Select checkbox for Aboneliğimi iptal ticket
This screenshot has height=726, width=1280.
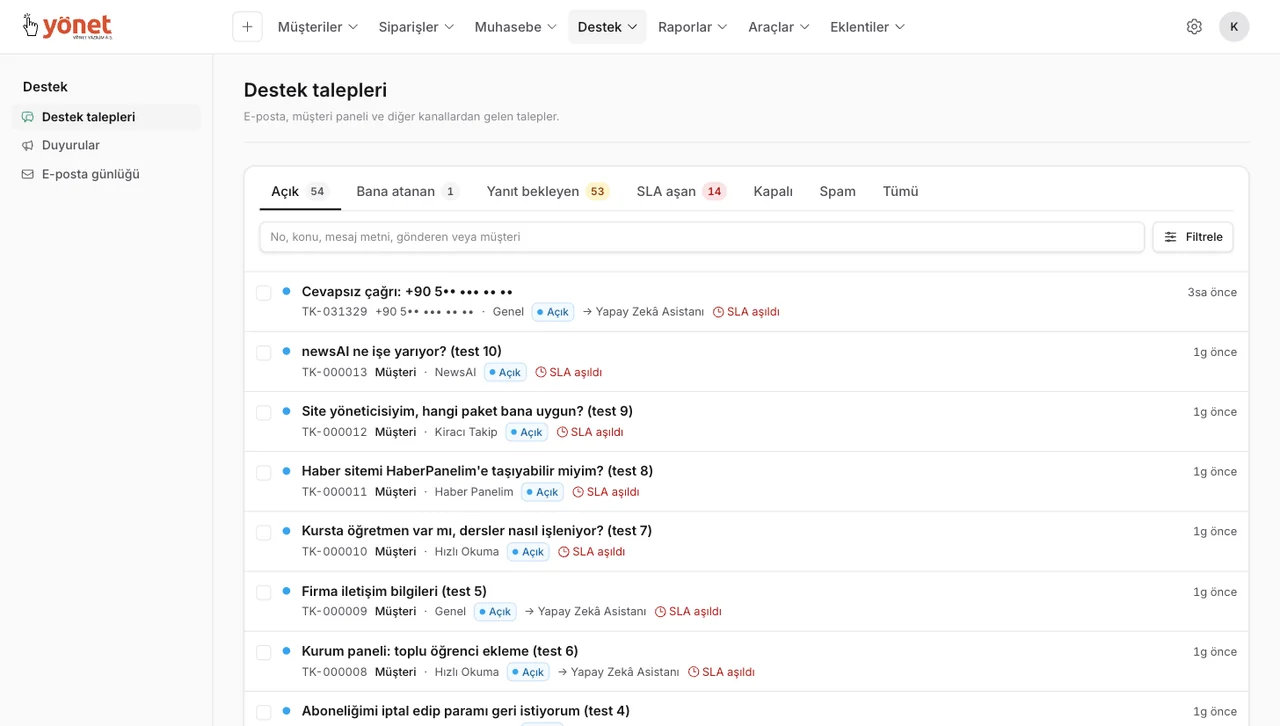264,713
